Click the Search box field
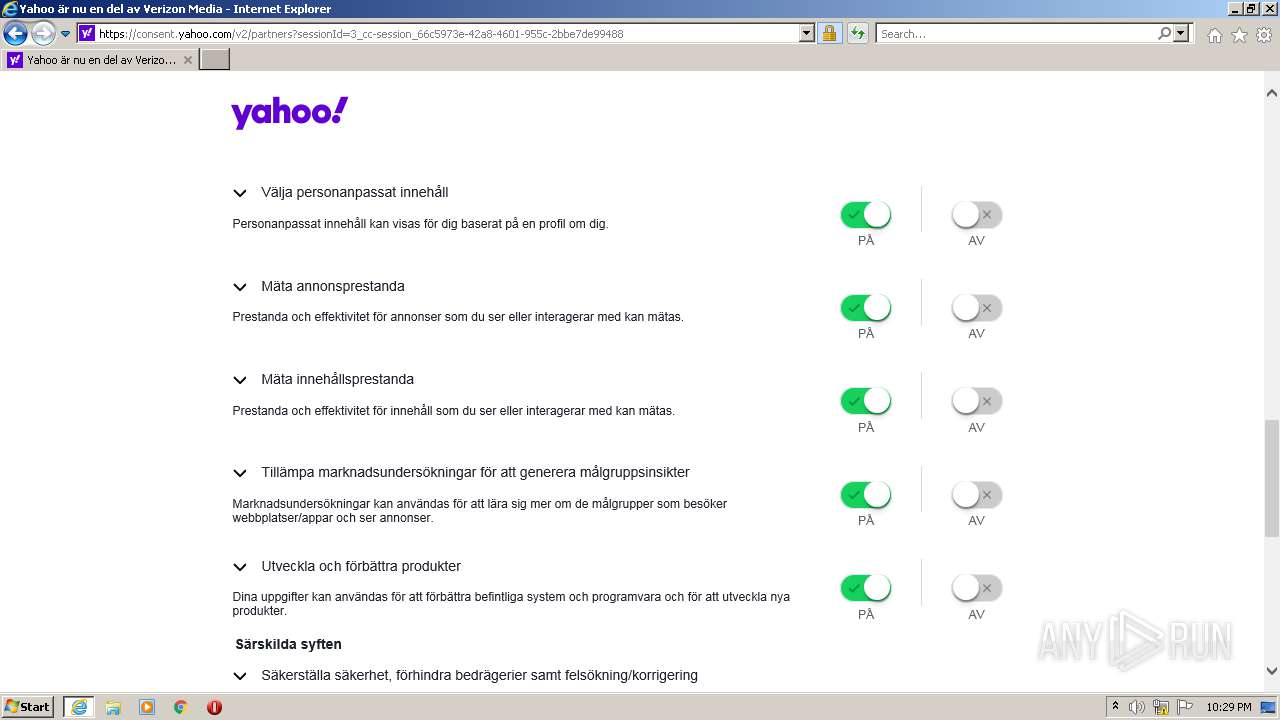Viewport: 1280px width, 720px height. pos(1016,33)
